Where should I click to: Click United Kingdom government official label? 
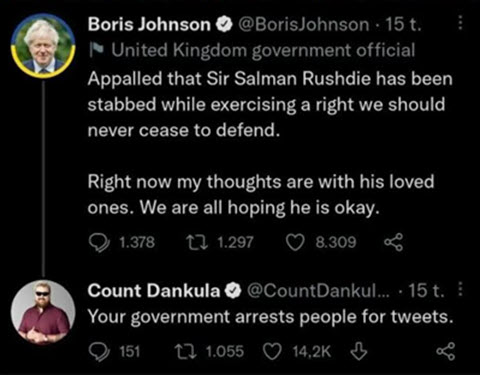pos(263,50)
